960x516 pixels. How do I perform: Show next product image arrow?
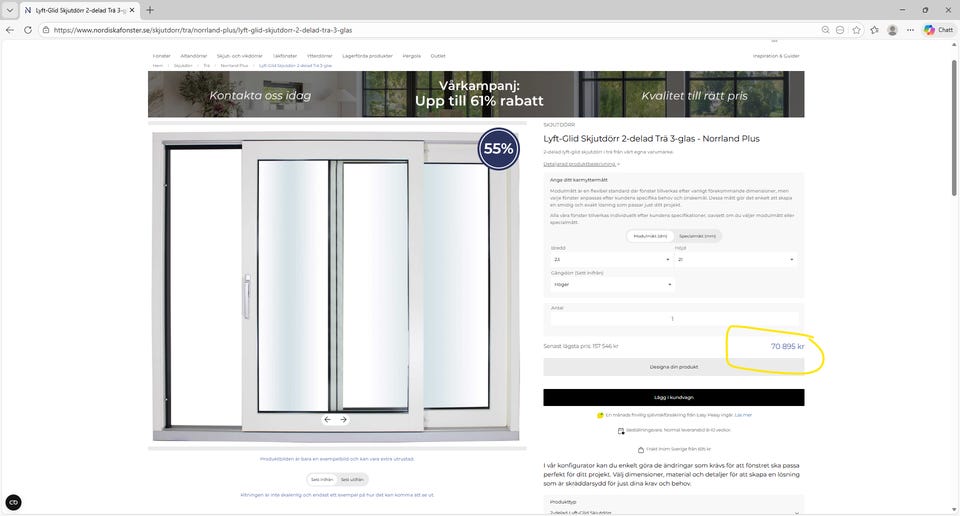(343, 419)
